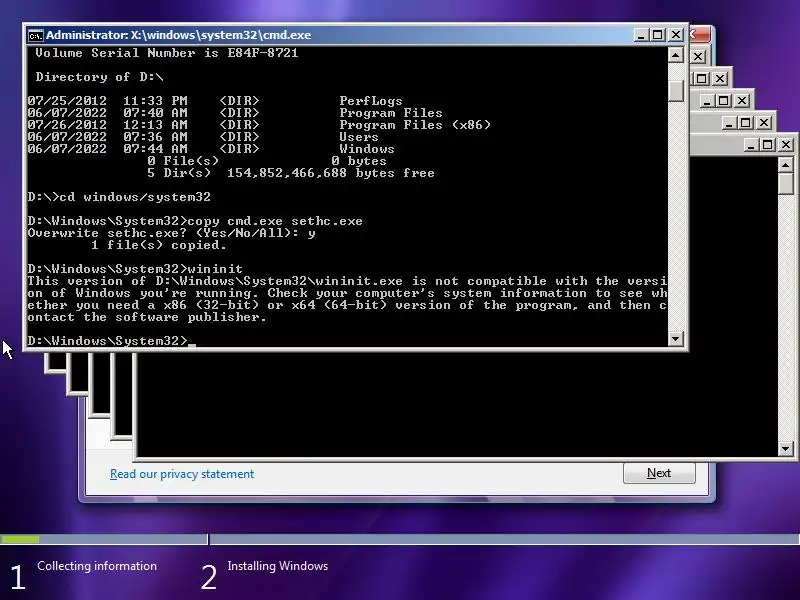Click the 'copy cmd.exe sethc.exe' command text

coord(275,221)
